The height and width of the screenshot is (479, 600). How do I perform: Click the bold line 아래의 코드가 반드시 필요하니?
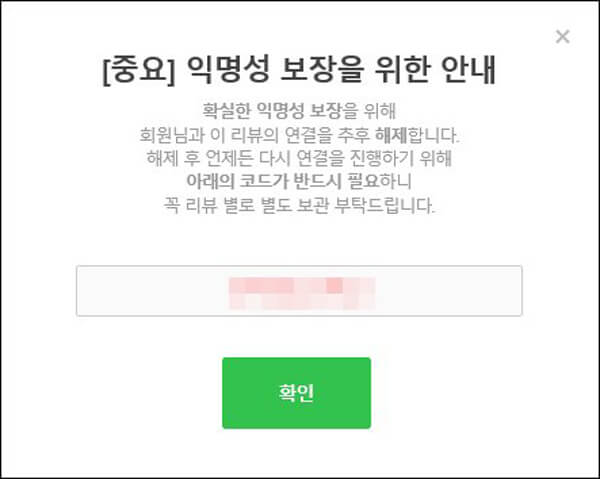299,181
